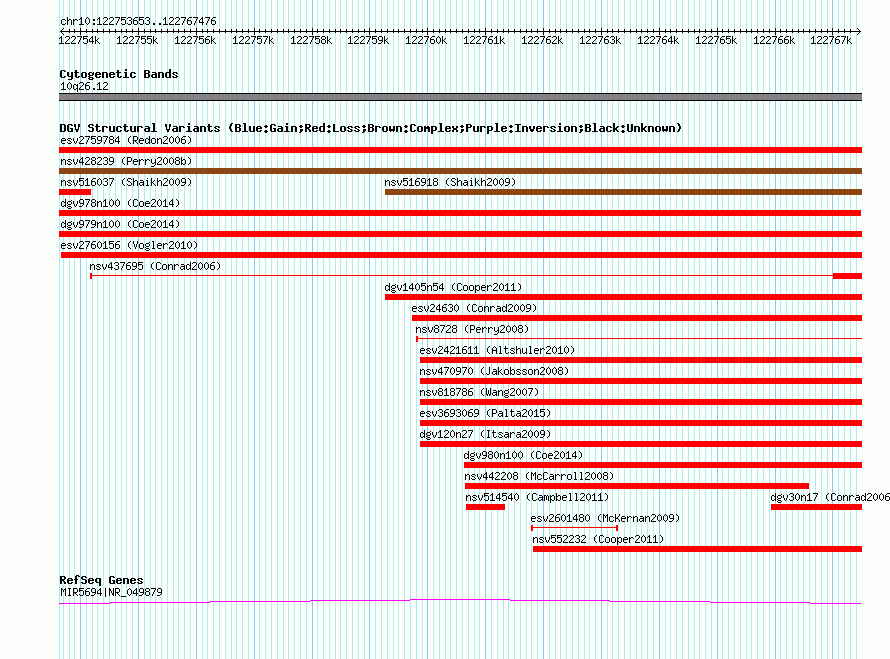Click the 122767k ruler tick label
The image size is (890, 659).
(x=831, y=40)
